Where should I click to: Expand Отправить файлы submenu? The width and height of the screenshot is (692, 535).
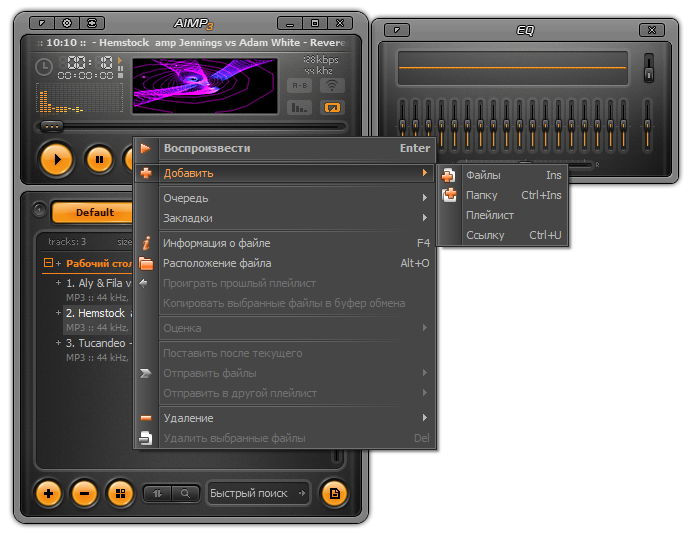[x=285, y=373]
